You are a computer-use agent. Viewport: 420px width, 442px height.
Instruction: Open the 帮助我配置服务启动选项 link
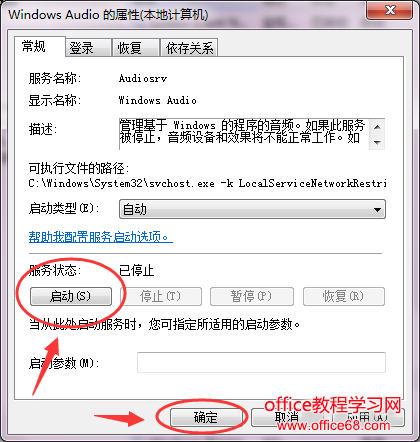[x=100, y=237]
